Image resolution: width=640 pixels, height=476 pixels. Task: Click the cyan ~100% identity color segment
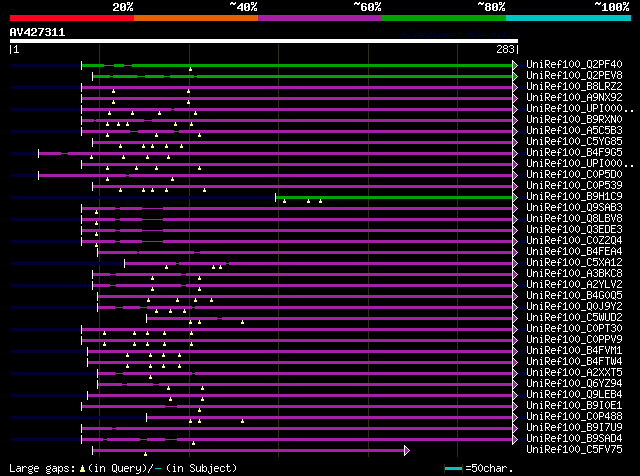(569, 18)
